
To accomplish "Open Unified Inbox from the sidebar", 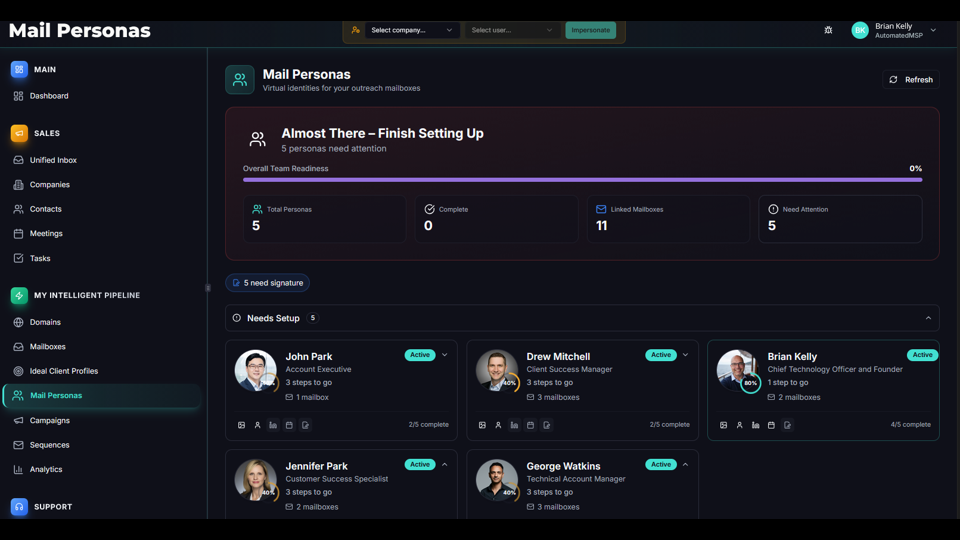I will (x=53, y=160).
